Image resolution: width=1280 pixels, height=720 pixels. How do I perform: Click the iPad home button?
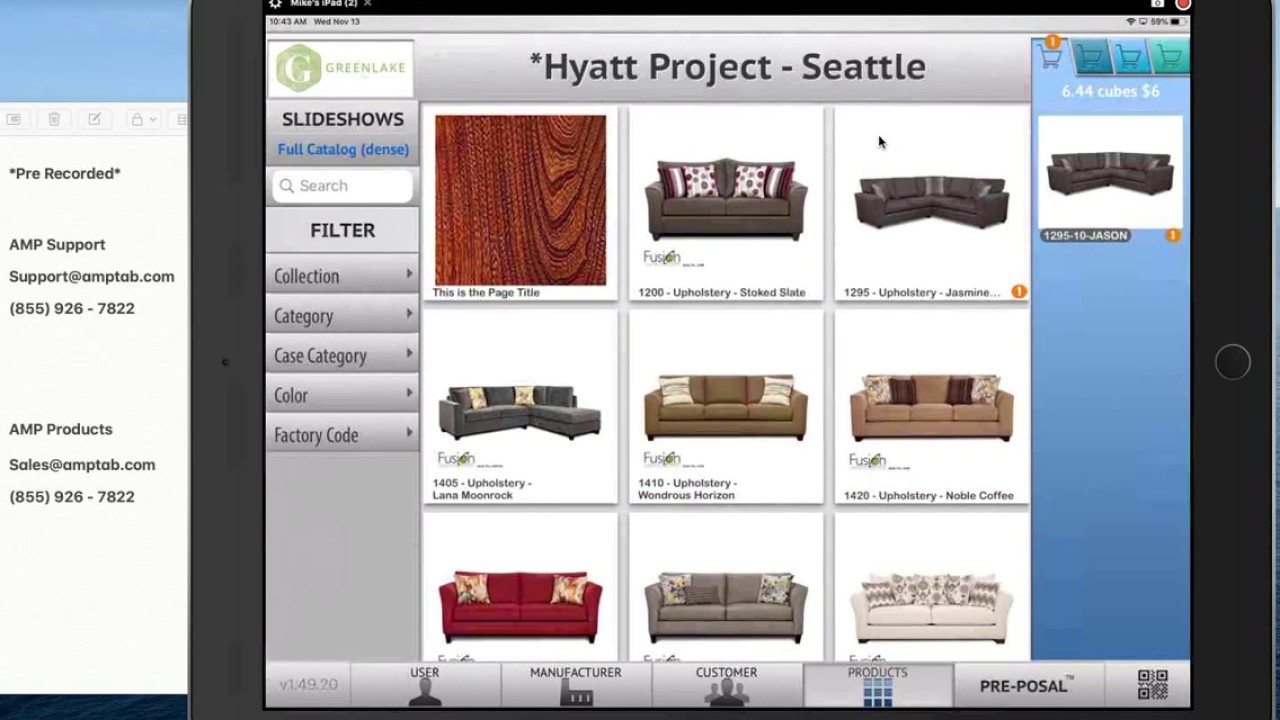1232,362
